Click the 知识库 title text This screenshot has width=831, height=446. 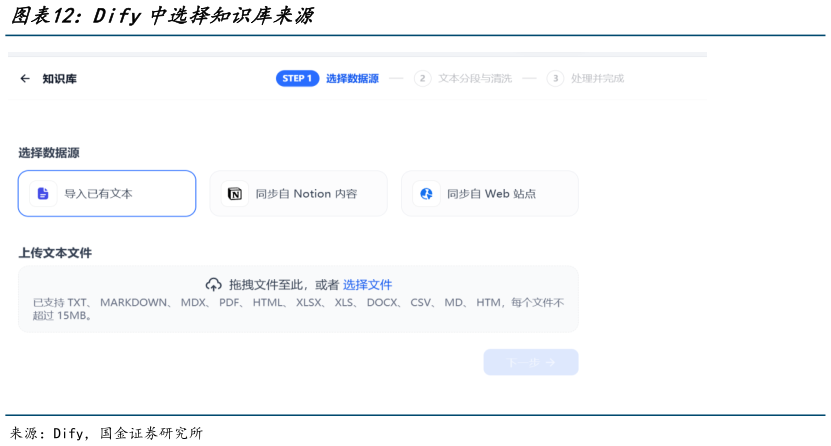[x=59, y=79]
